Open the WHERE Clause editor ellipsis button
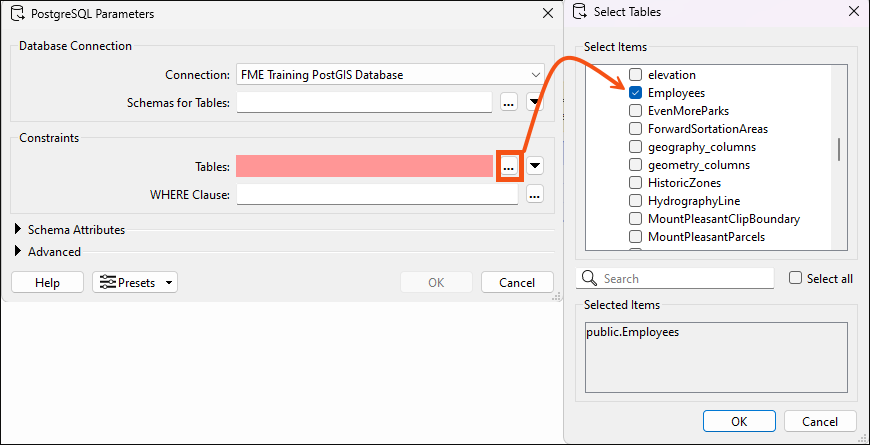870x445 pixels. (534, 195)
